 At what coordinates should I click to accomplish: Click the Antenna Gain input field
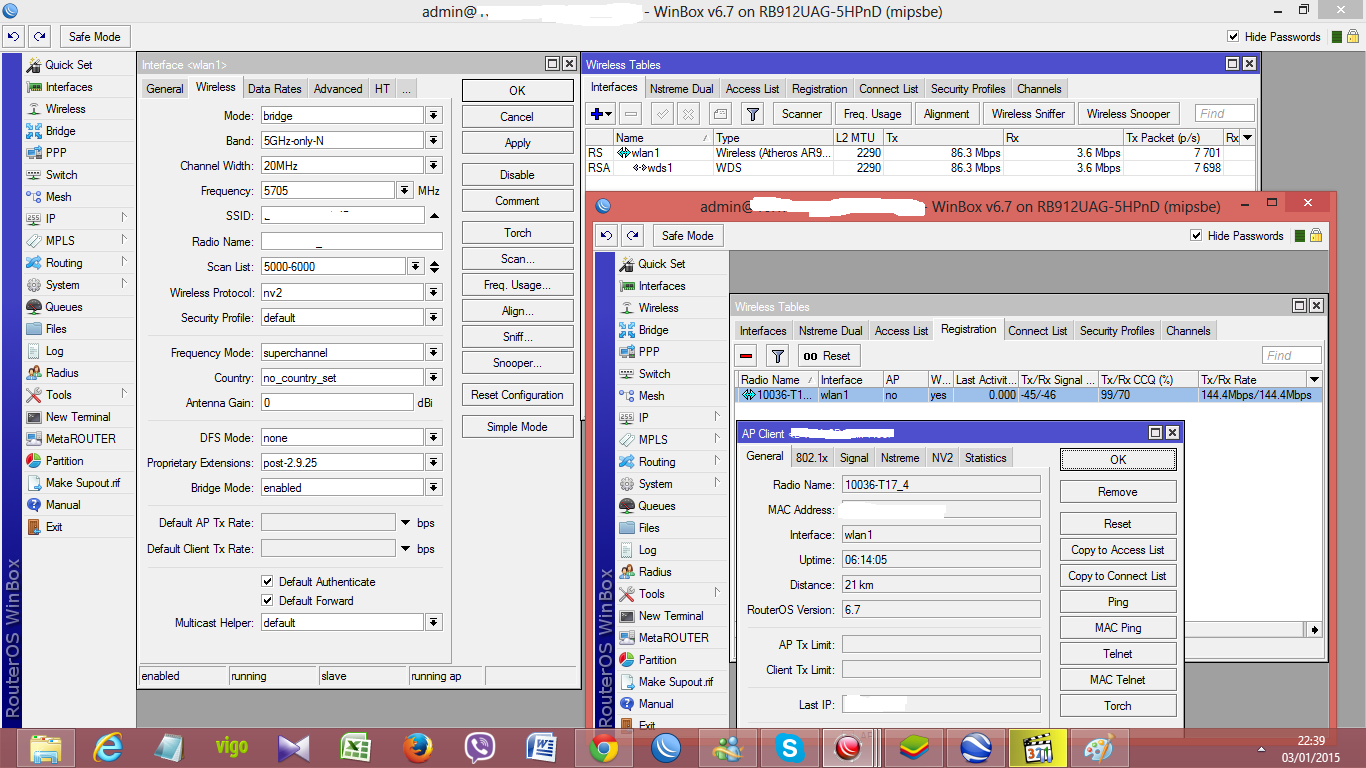point(336,403)
